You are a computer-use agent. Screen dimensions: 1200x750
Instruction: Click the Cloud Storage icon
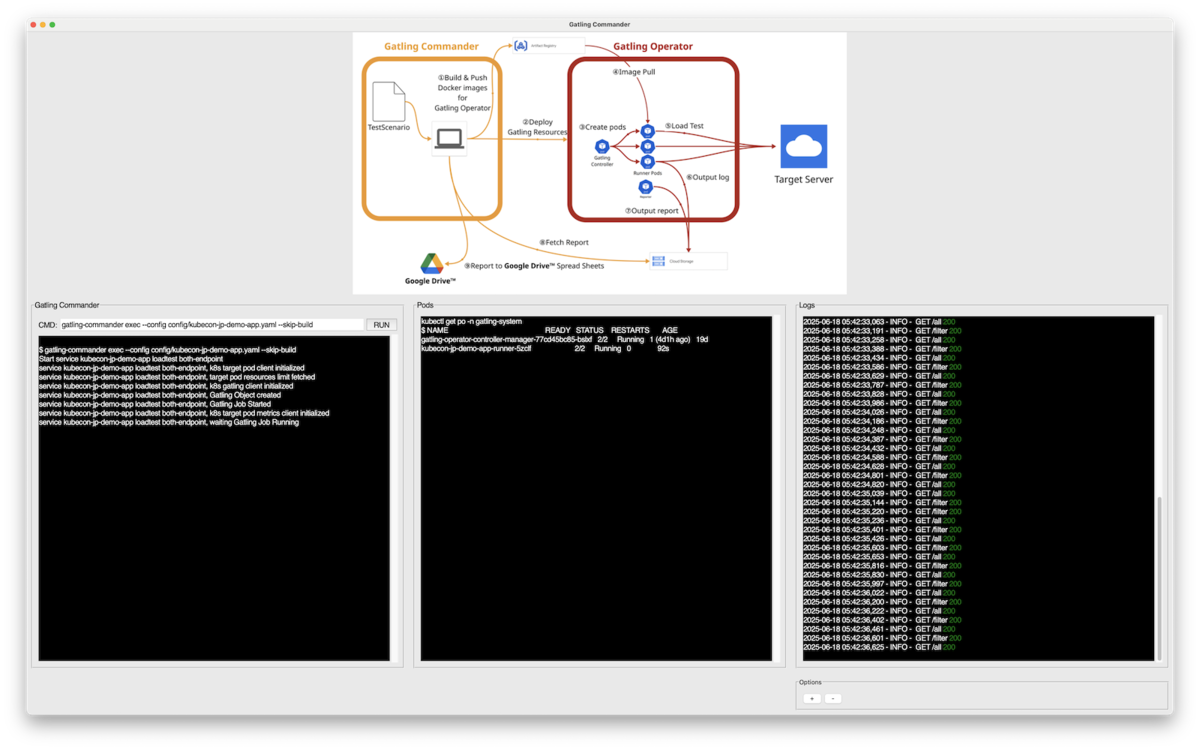tap(658, 261)
